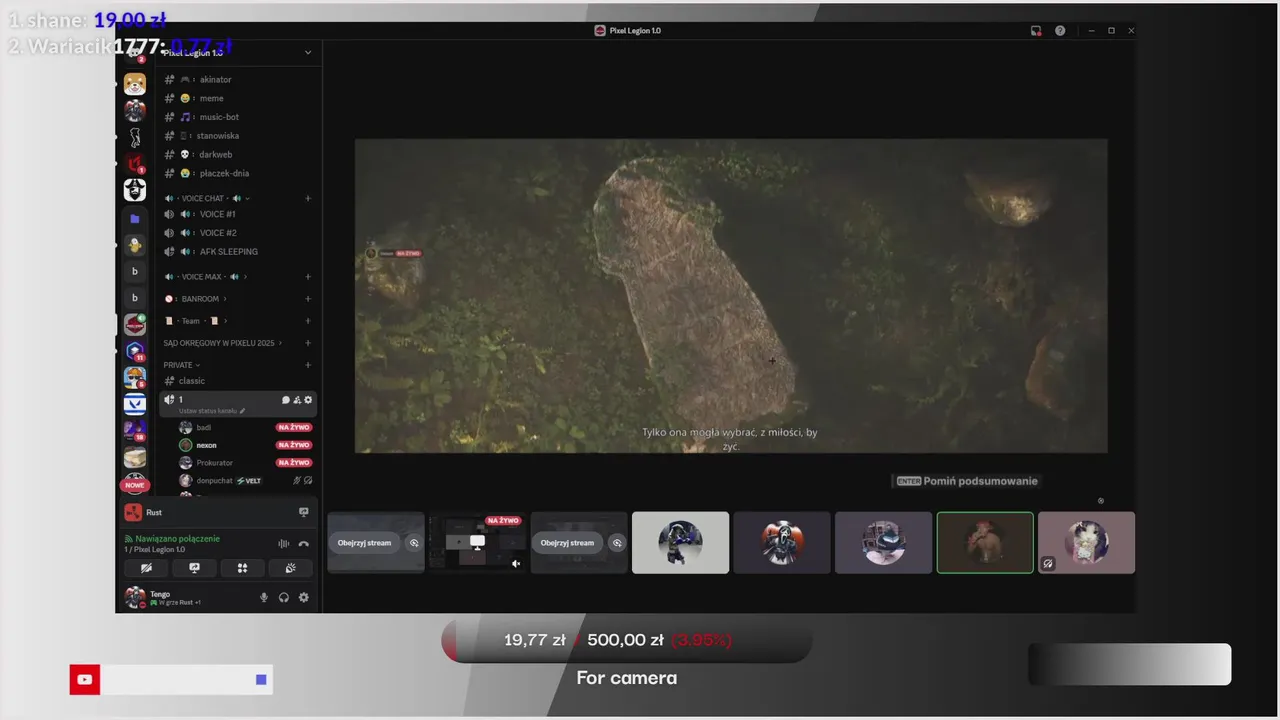Screen dimensions: 1280x720
Task: Add channel to BANROOM category
Action: point(308,299)
